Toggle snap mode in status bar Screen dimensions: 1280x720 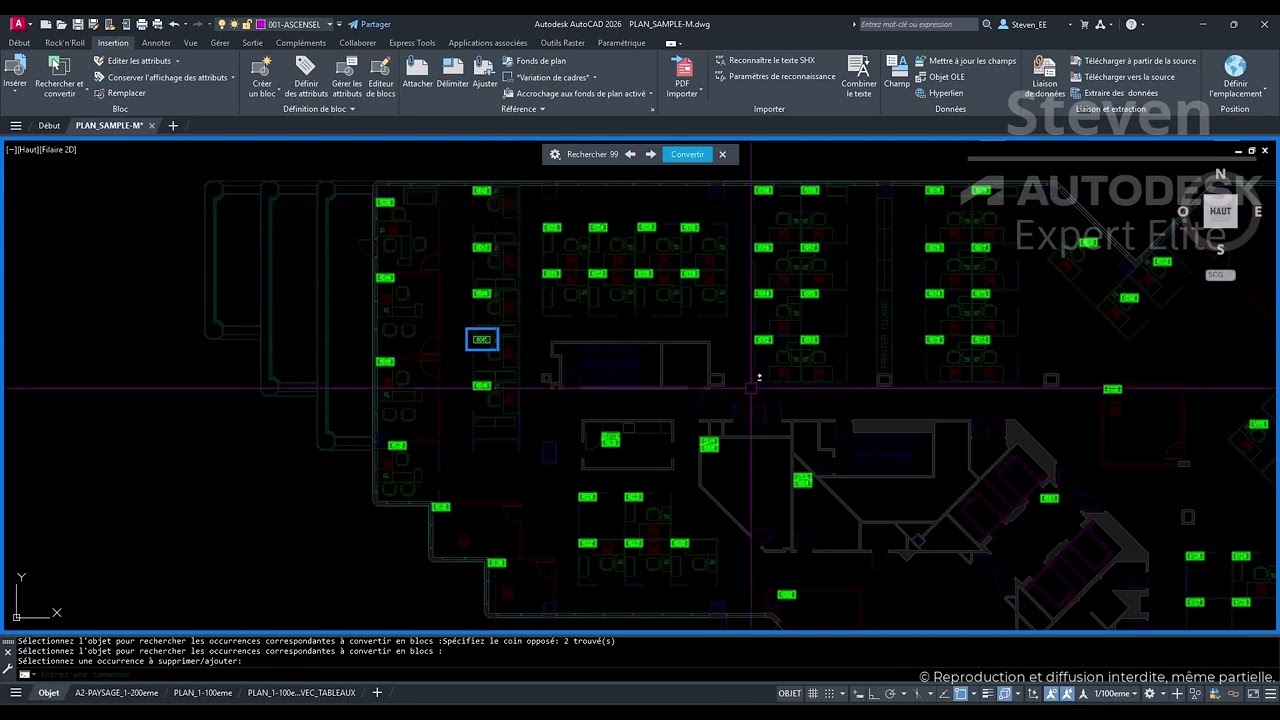click(830, 693)
